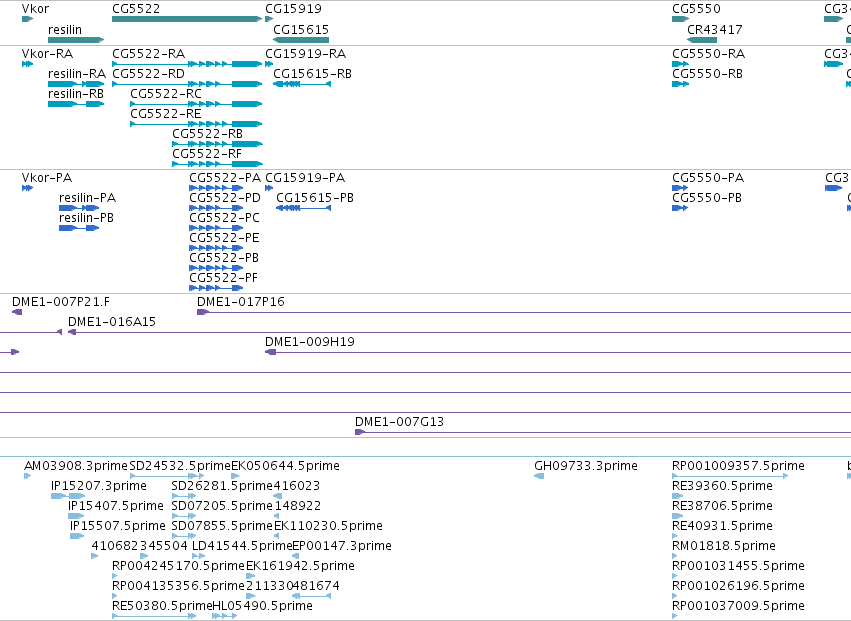Click BAC clone DME1-007G13 label
The width and height of the screenshot is (851, 621).
point(399,422)
